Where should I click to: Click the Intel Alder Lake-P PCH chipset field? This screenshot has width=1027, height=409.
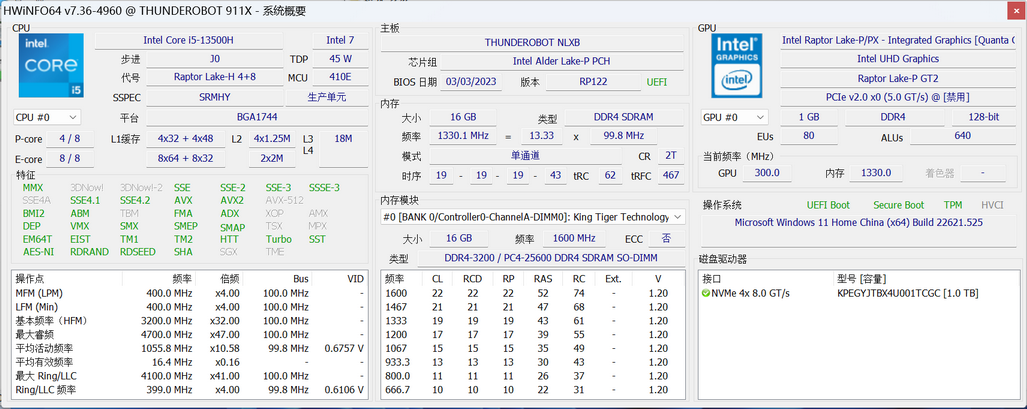[562, 62]
